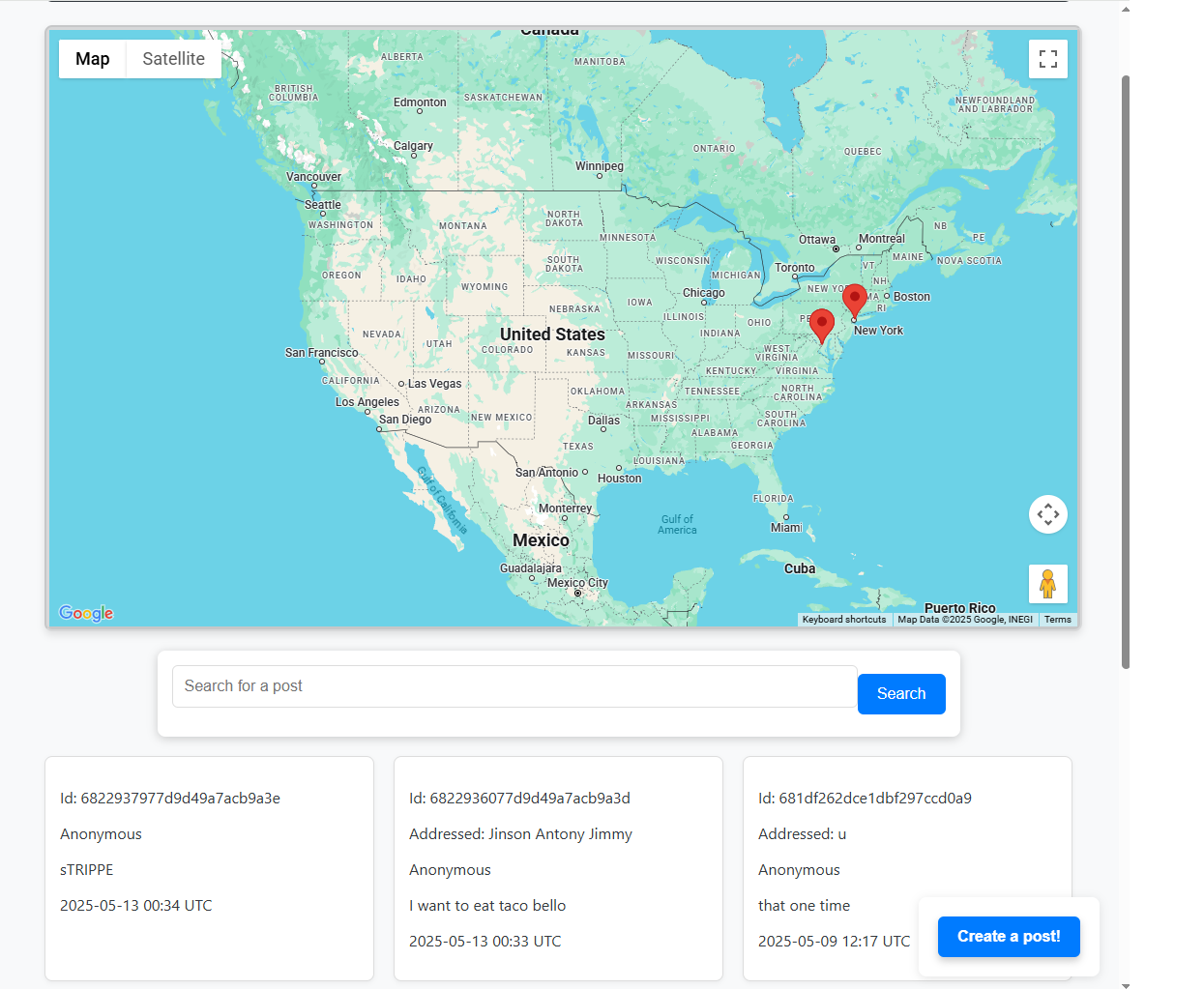Click 'Addressed: Jinson Antony Jimmy' text
The width and height of the screenshot is (1204, 989).
click(520, 834)
